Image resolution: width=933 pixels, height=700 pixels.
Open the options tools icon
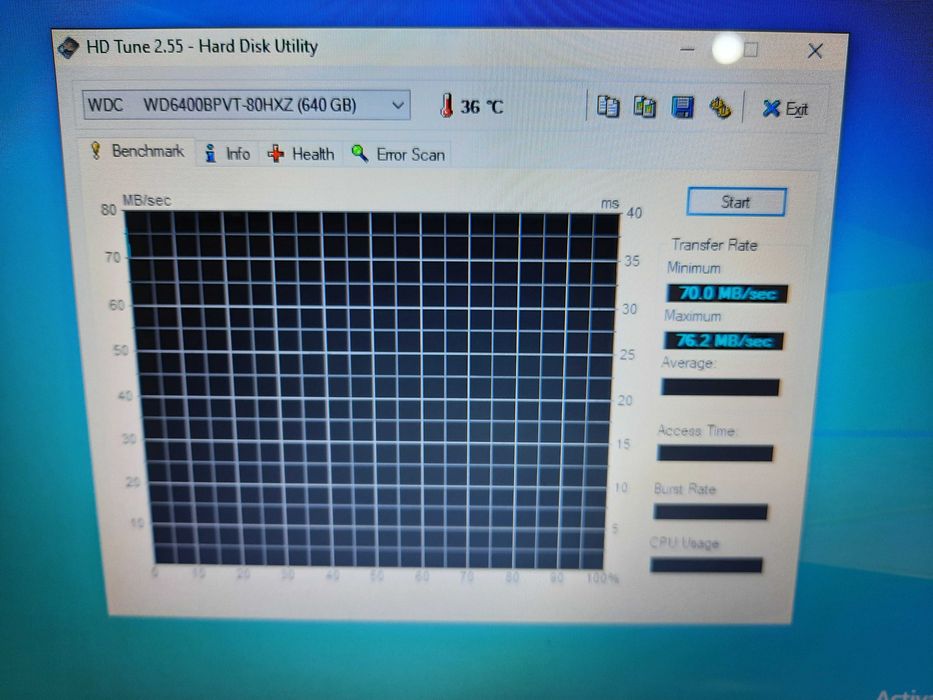pos(720,108)
